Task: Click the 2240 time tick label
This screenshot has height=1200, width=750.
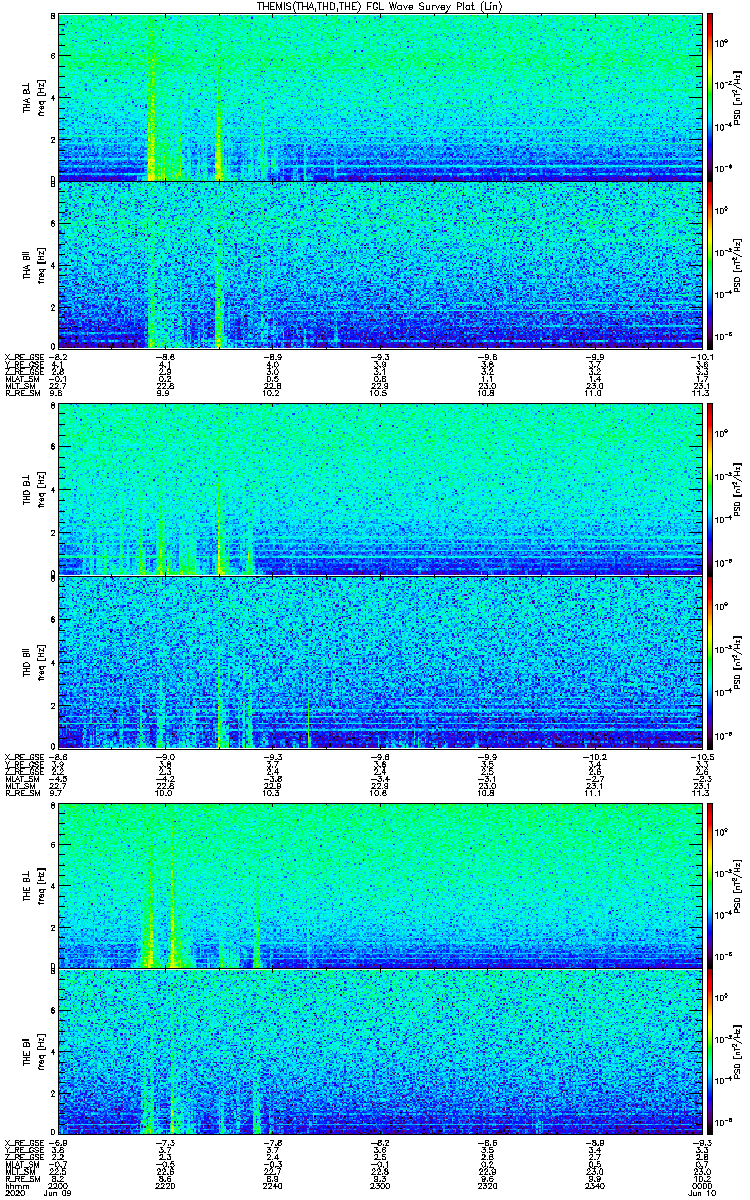Action: [x=272, y=1184]
